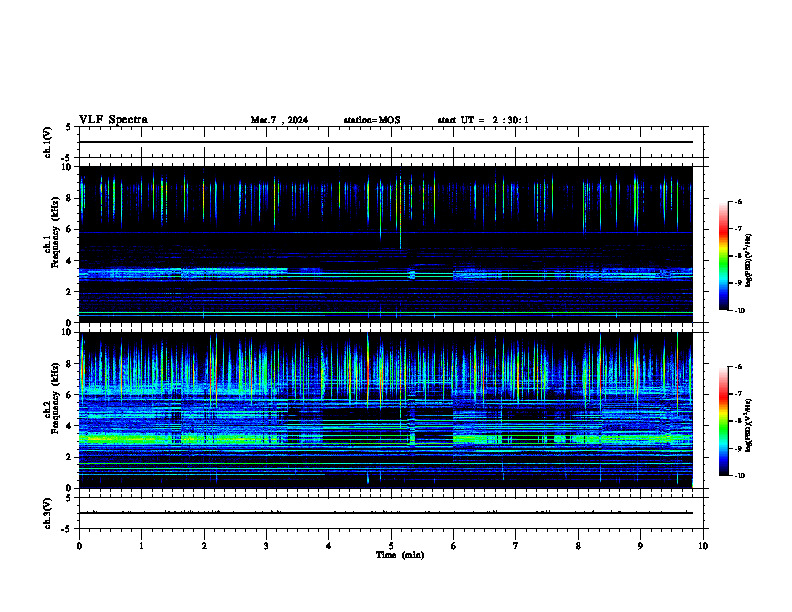Click time axis tick label "5"
Screen dimensions: 792x612
[x=391, y=546]
